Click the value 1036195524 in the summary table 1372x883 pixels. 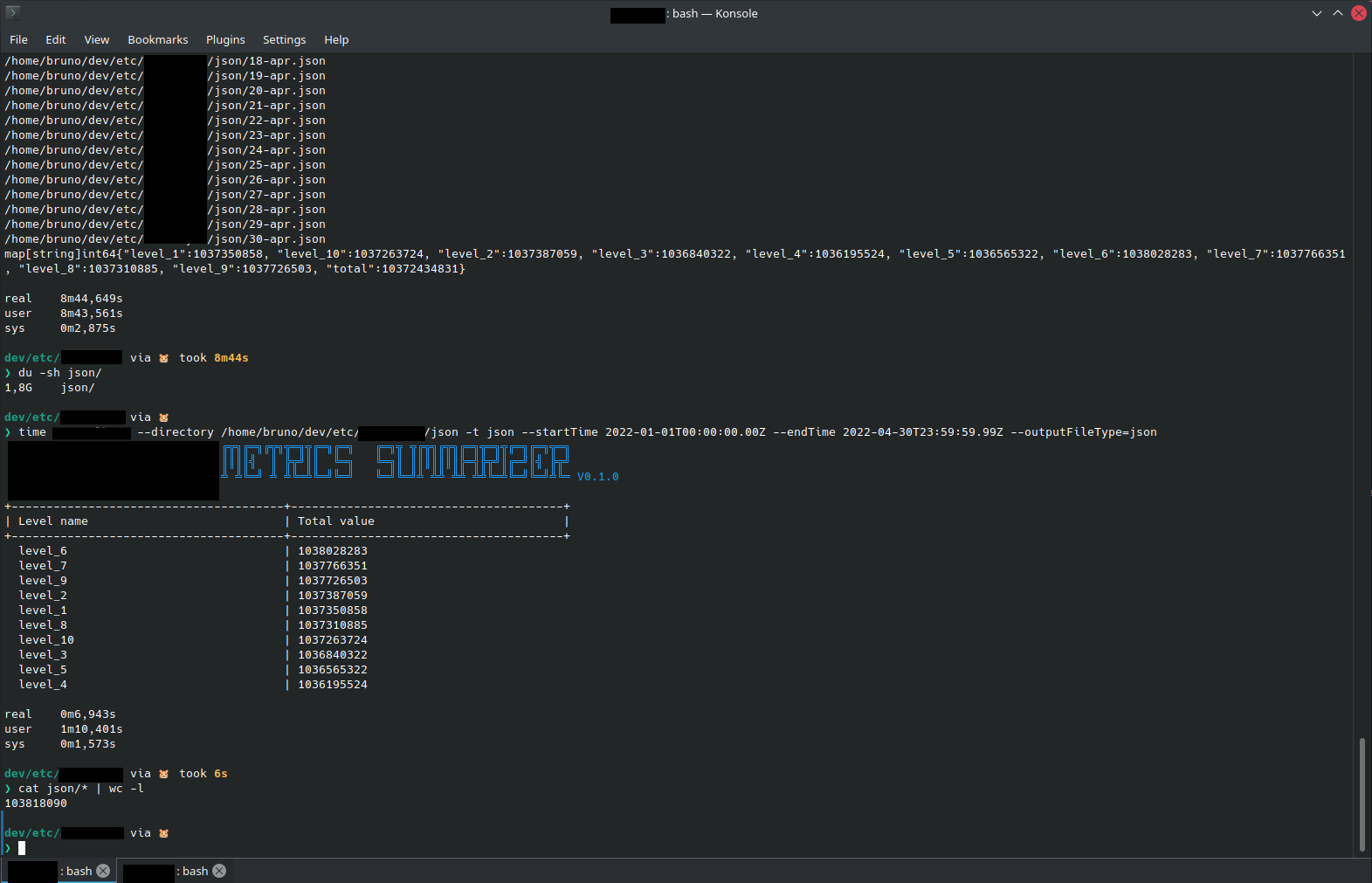pos(333,685)
